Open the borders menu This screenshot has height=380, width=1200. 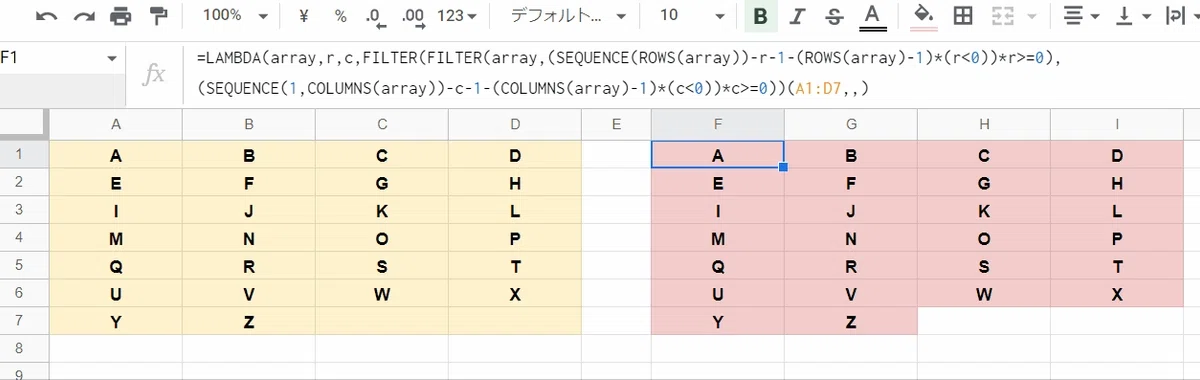(x=962, y=16)
